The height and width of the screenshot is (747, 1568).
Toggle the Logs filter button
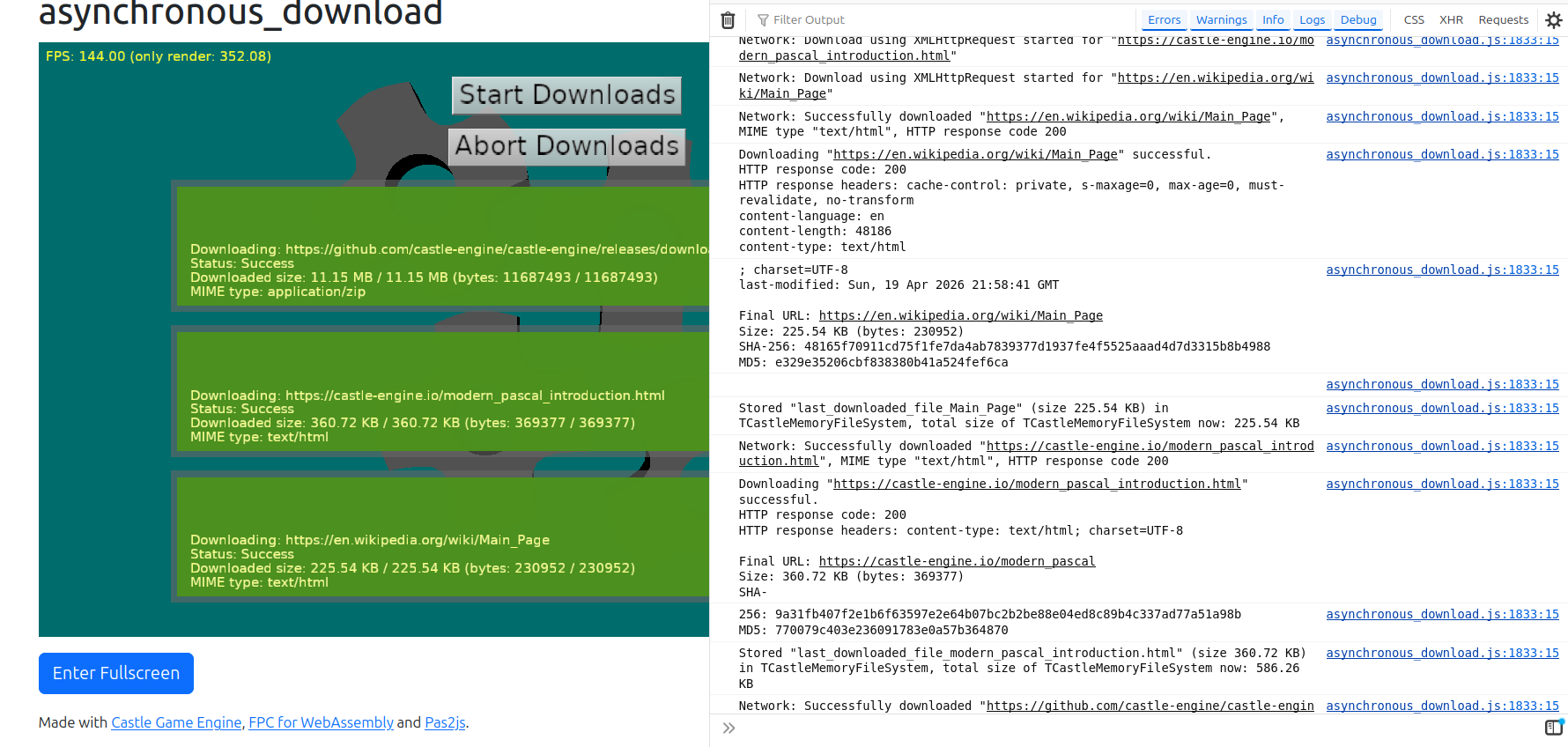tap(1312, 20)
